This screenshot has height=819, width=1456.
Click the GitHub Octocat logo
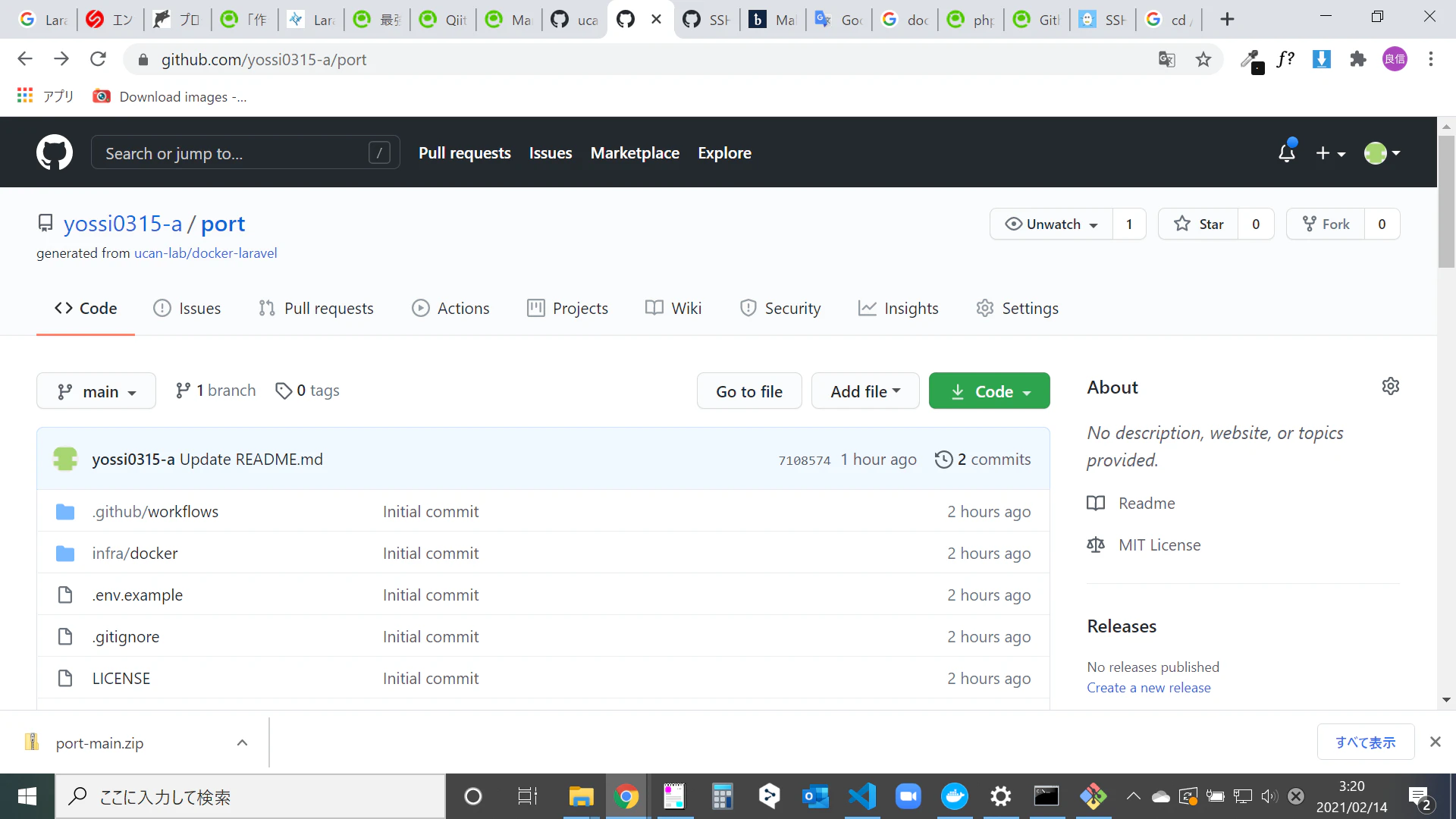click(x=55, y=152)
